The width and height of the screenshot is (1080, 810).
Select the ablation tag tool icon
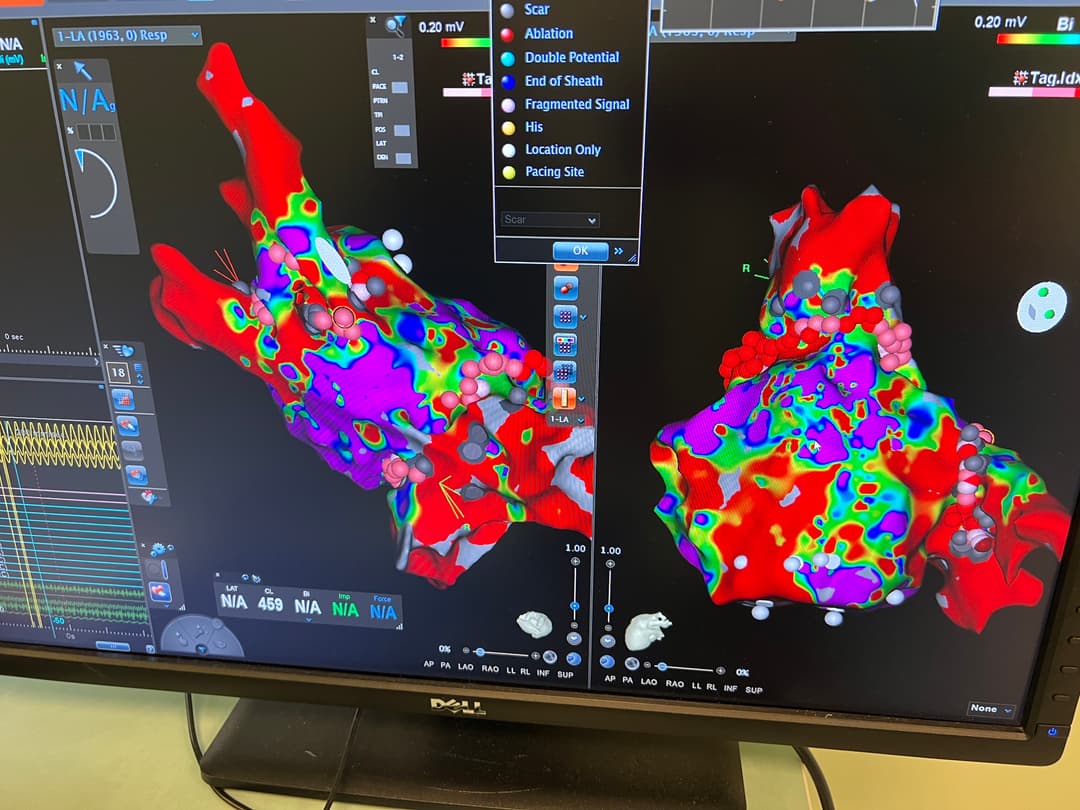click(565, 289)
